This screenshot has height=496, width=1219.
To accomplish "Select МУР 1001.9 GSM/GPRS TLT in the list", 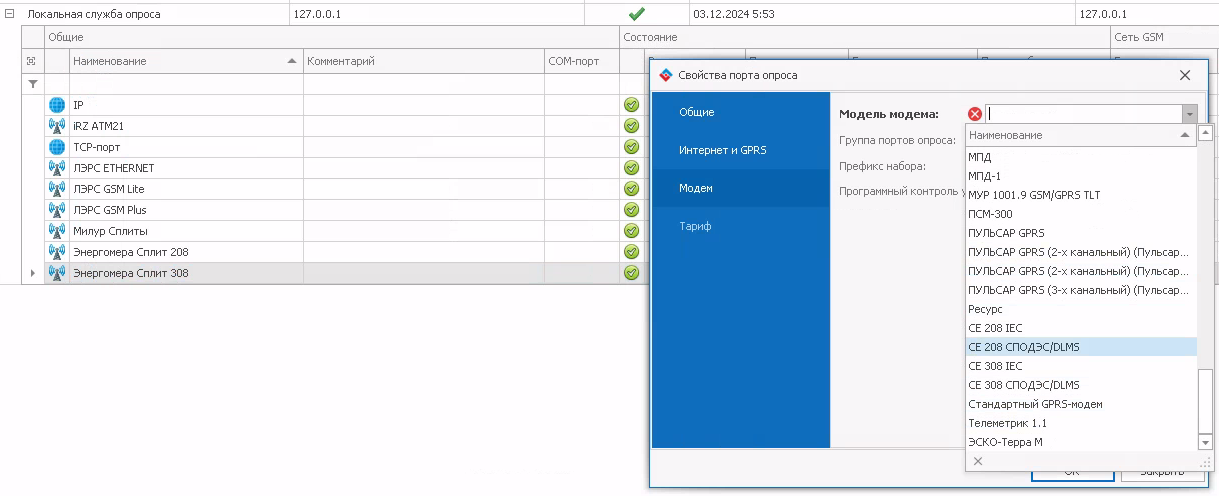I will [x=1081, y=195].
